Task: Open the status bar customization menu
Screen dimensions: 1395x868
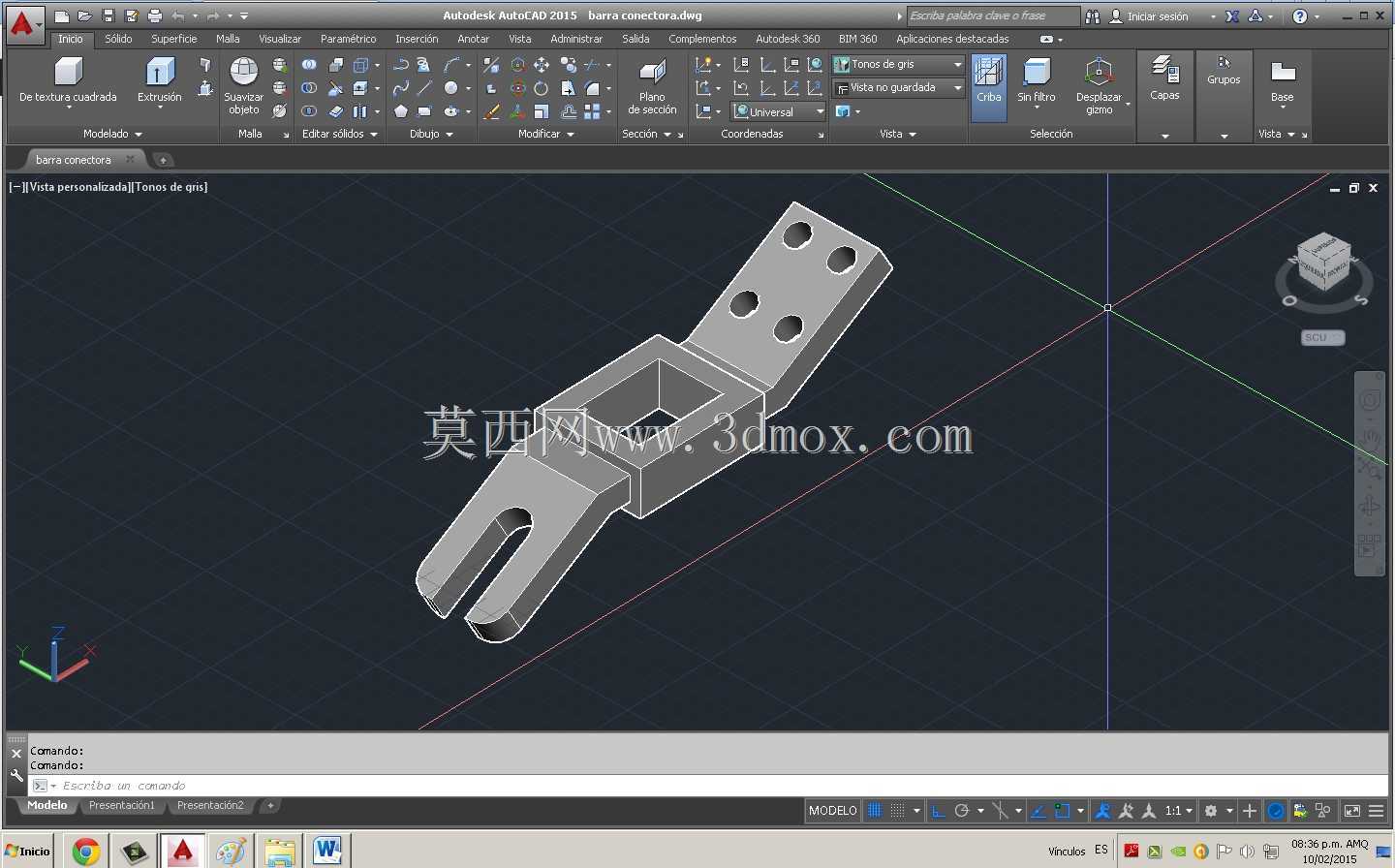Action: 1376,811
